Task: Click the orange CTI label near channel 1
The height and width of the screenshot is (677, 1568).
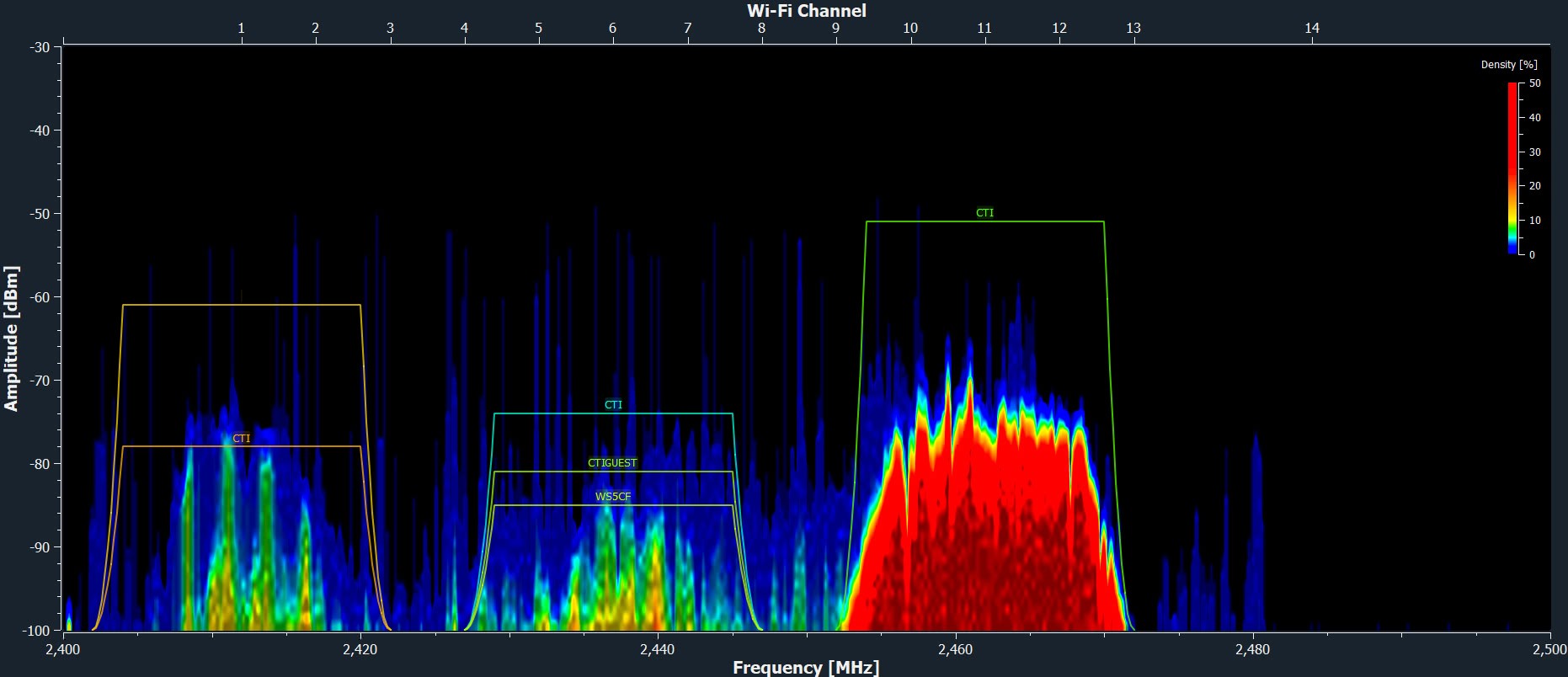Action: [241, 439]
